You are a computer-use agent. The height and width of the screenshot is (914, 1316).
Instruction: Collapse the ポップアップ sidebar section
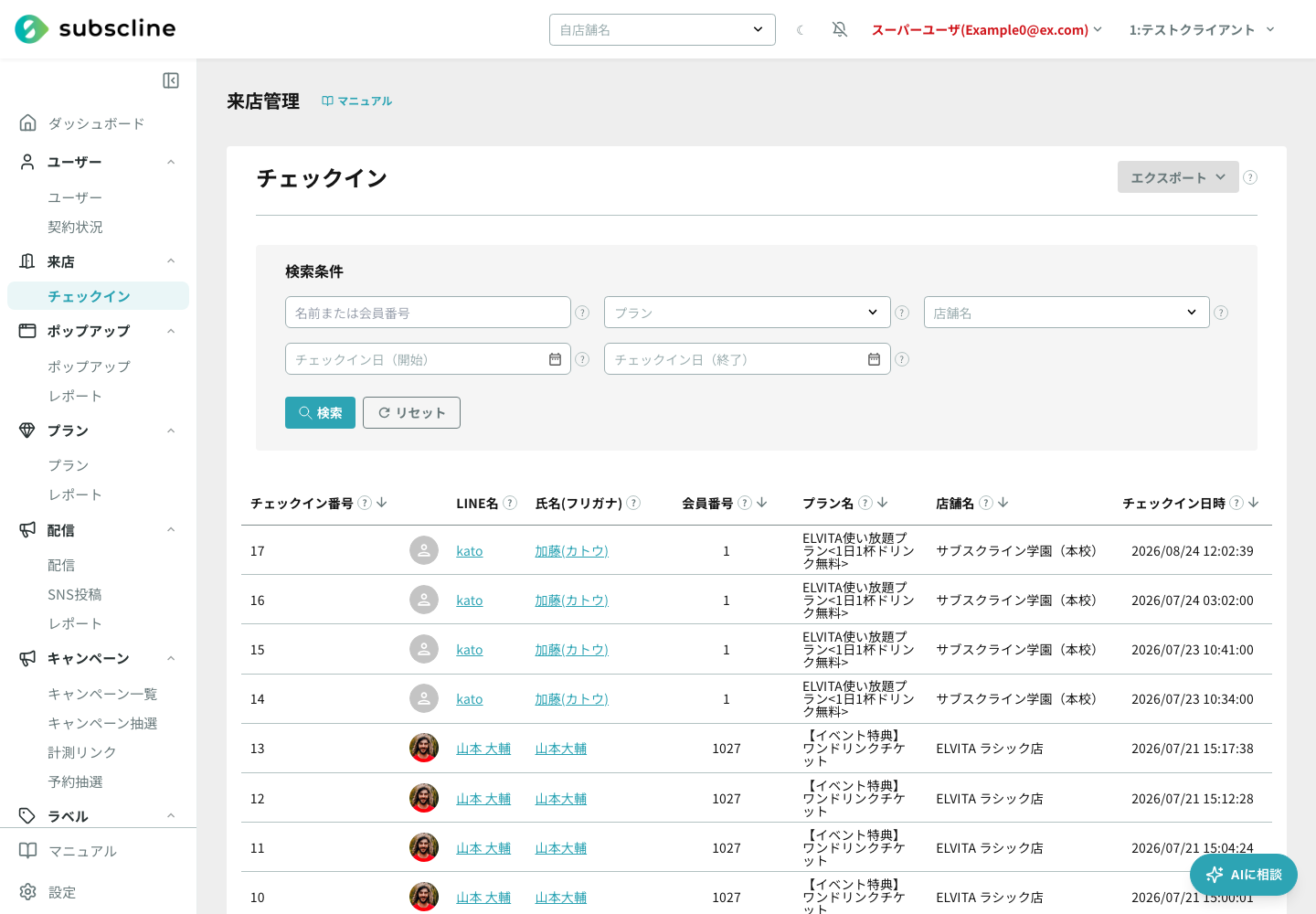(x=171, y=331)
